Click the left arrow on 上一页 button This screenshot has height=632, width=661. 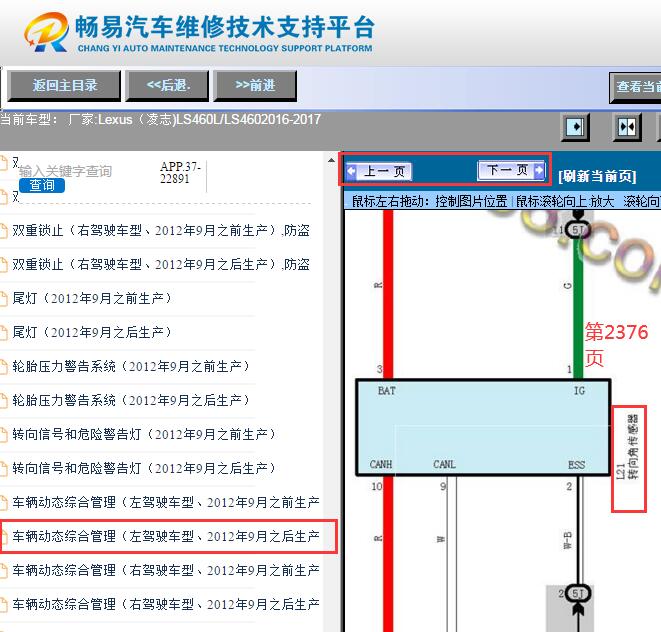[351, 171]
